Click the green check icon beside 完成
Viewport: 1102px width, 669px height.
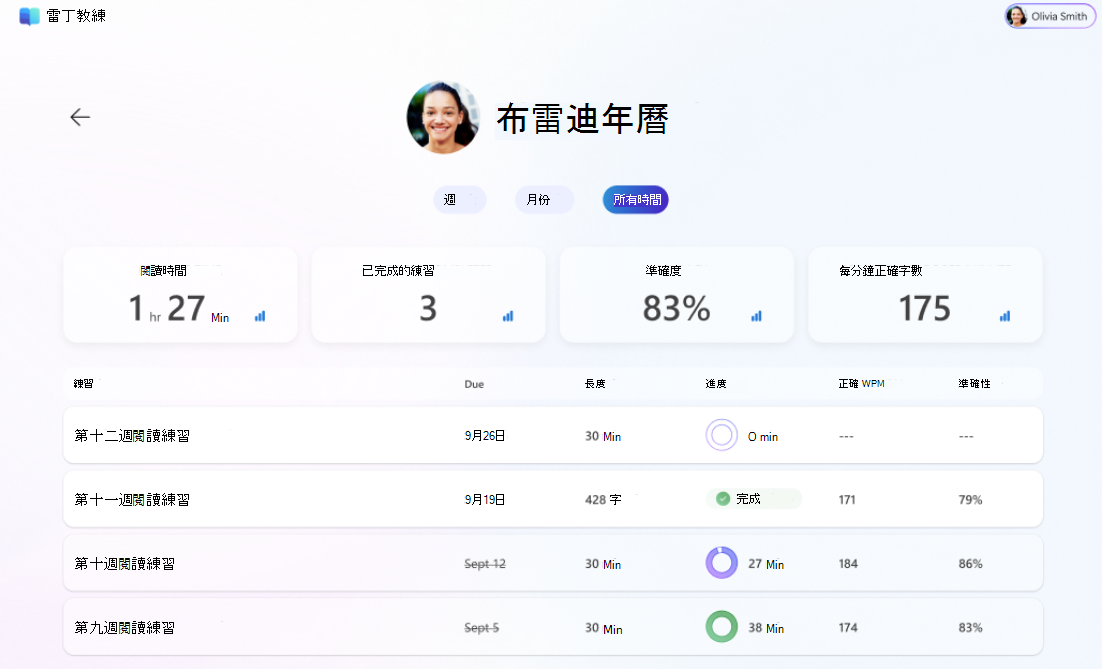[722, 499]
